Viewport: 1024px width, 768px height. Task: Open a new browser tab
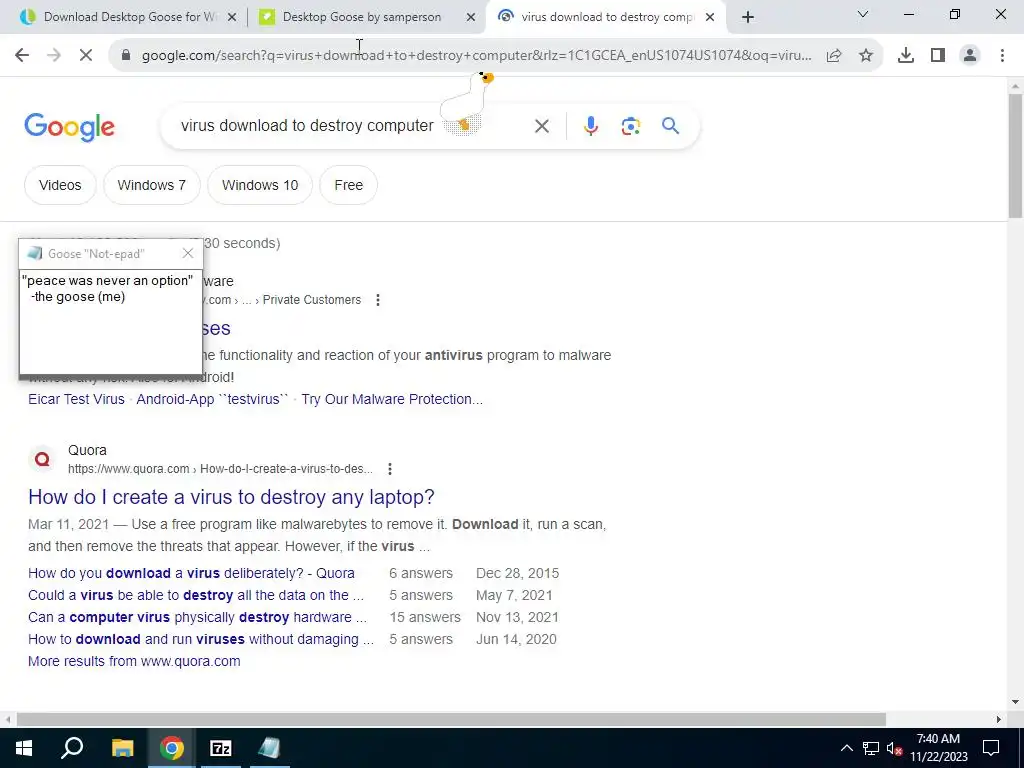click(748, 18)
